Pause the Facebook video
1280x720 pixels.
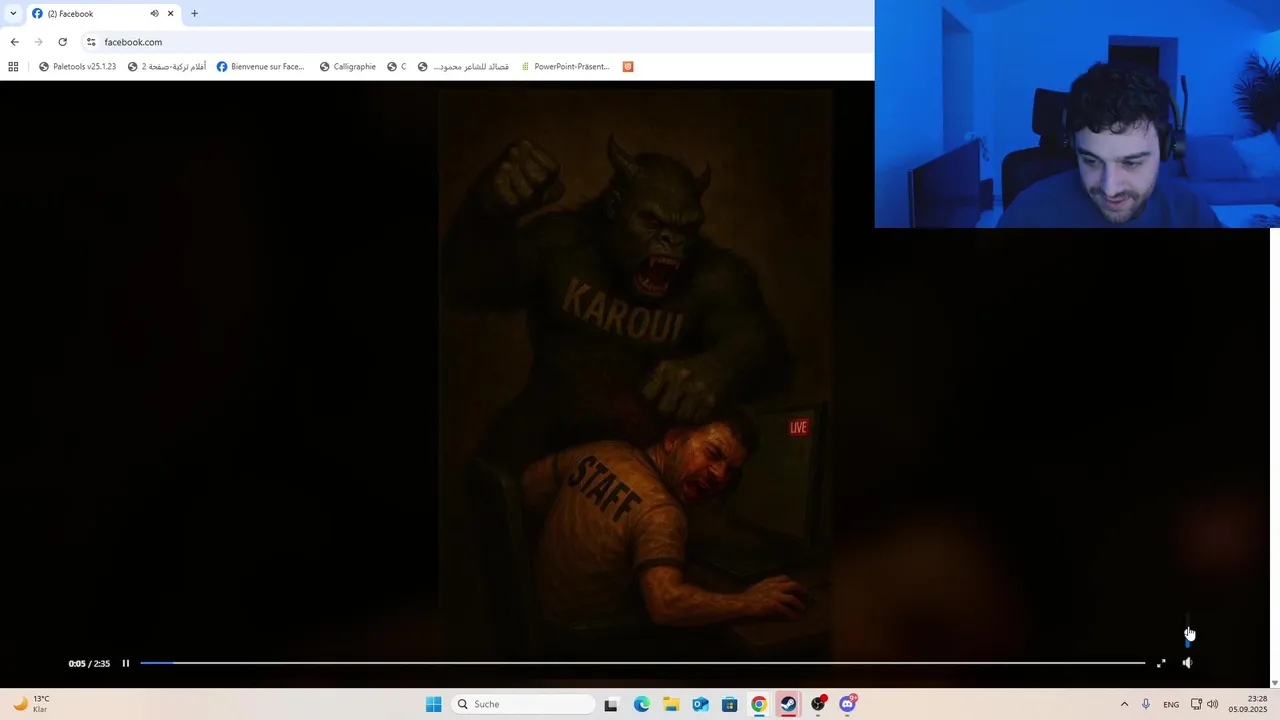[x=126, y=663]
